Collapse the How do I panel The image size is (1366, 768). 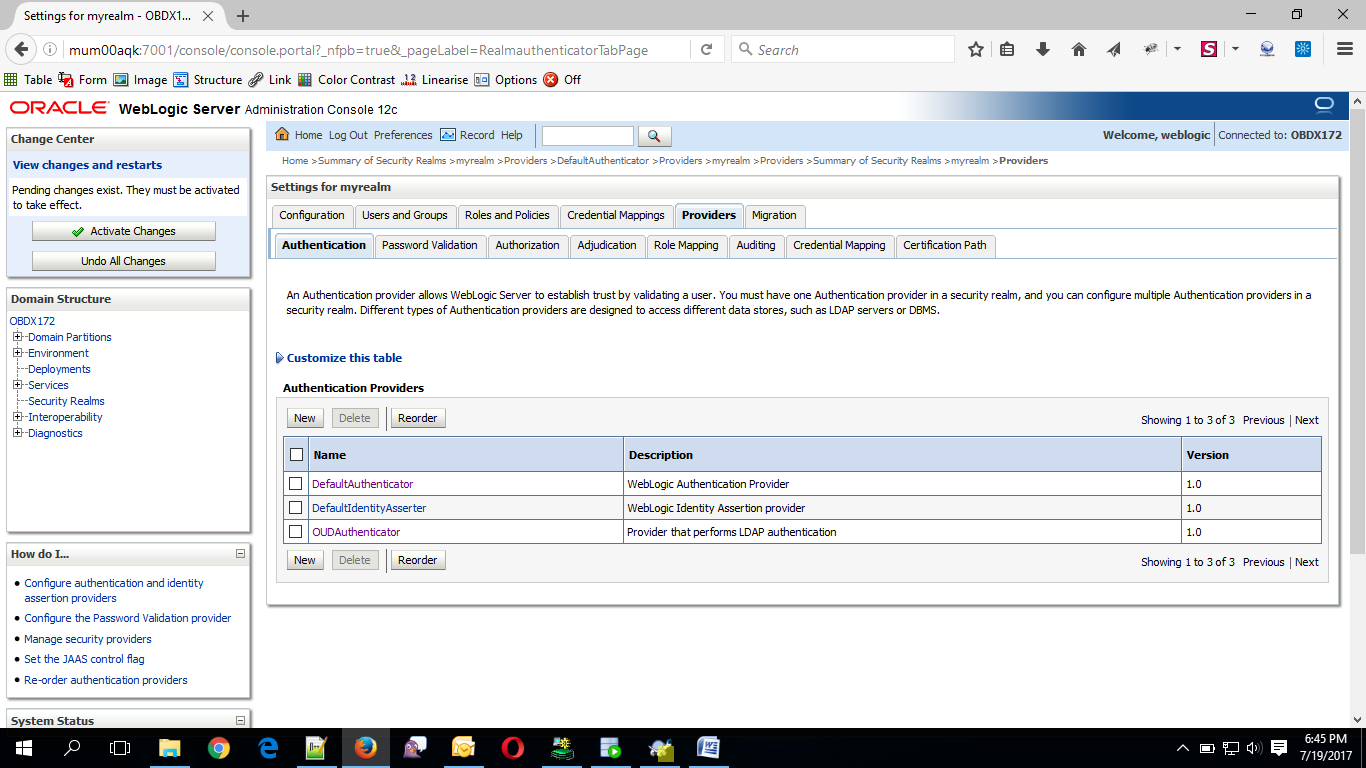[x=240, y=553]
